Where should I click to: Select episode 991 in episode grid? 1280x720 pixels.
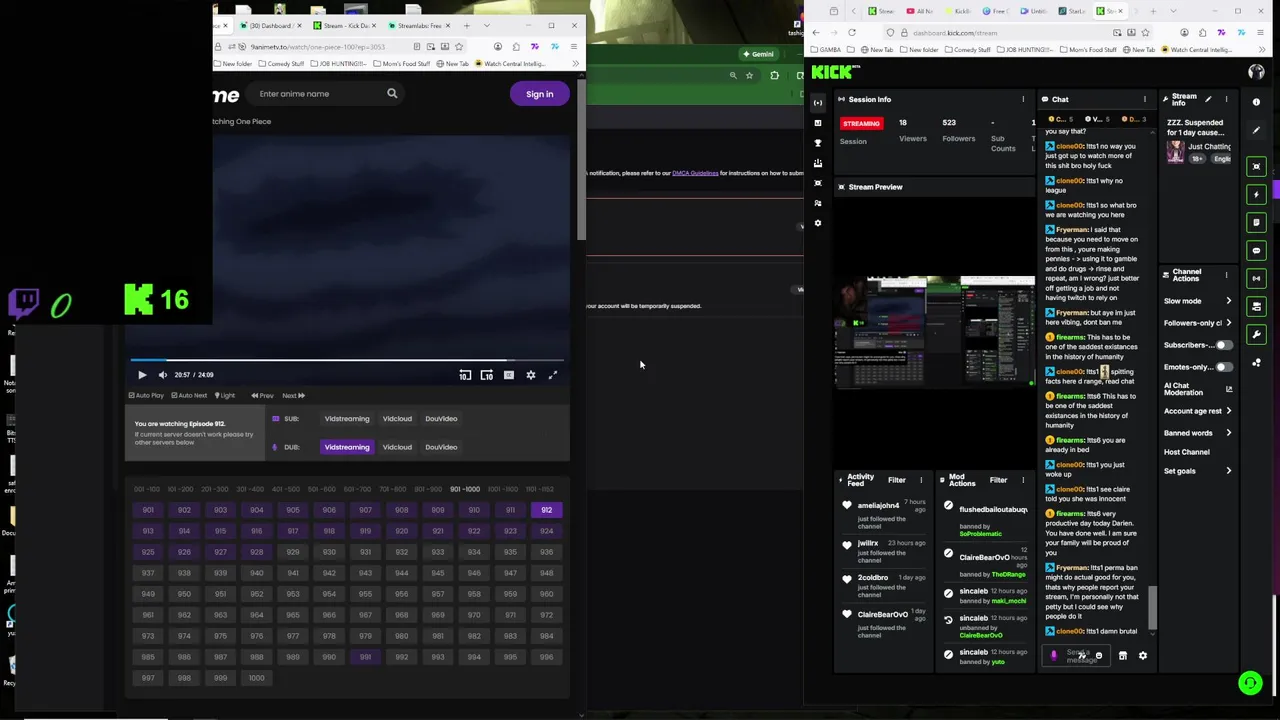(x=365, y=657)
